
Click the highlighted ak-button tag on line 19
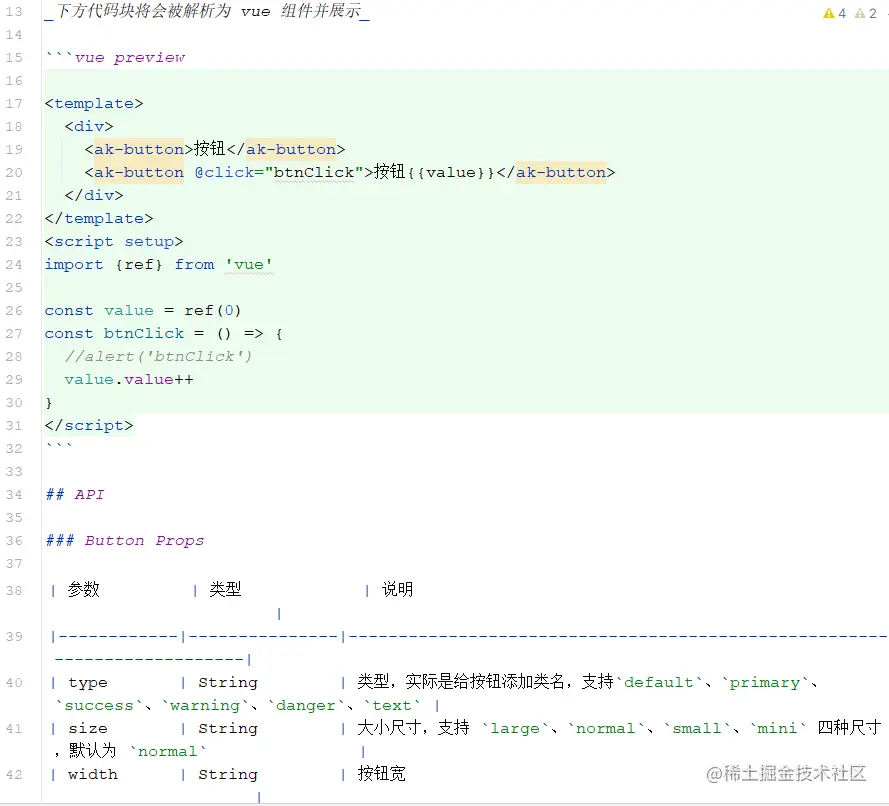[x=137, y=149]
